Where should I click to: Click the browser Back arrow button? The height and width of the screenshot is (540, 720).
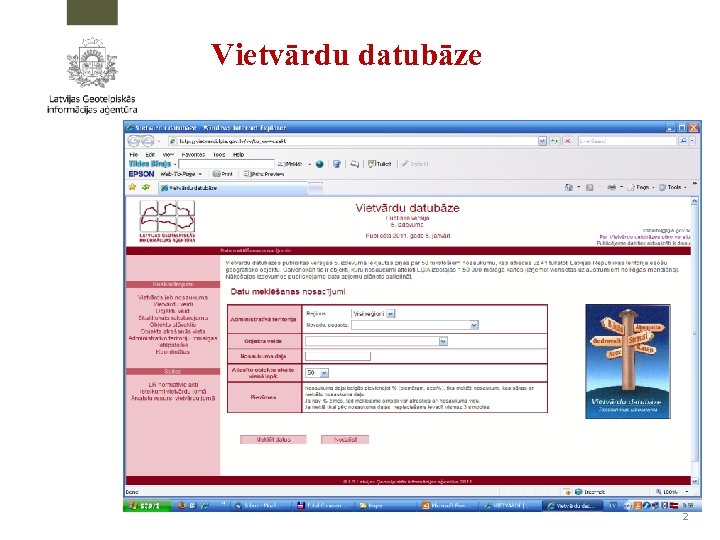point(135,141)
